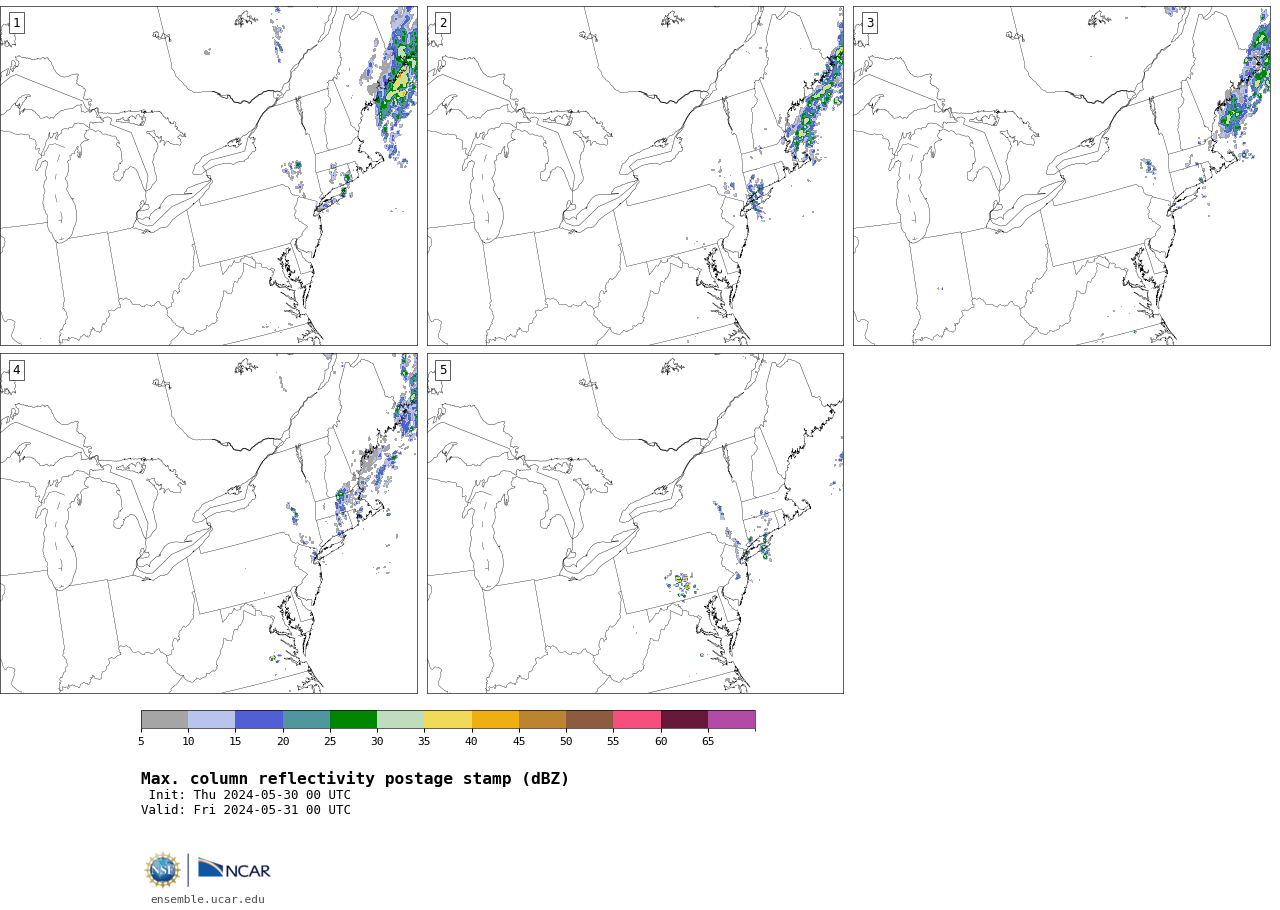Click the maroon 60-65 dBZ swatch
This screenshot has width=1280, height=910.
point(684,720)
